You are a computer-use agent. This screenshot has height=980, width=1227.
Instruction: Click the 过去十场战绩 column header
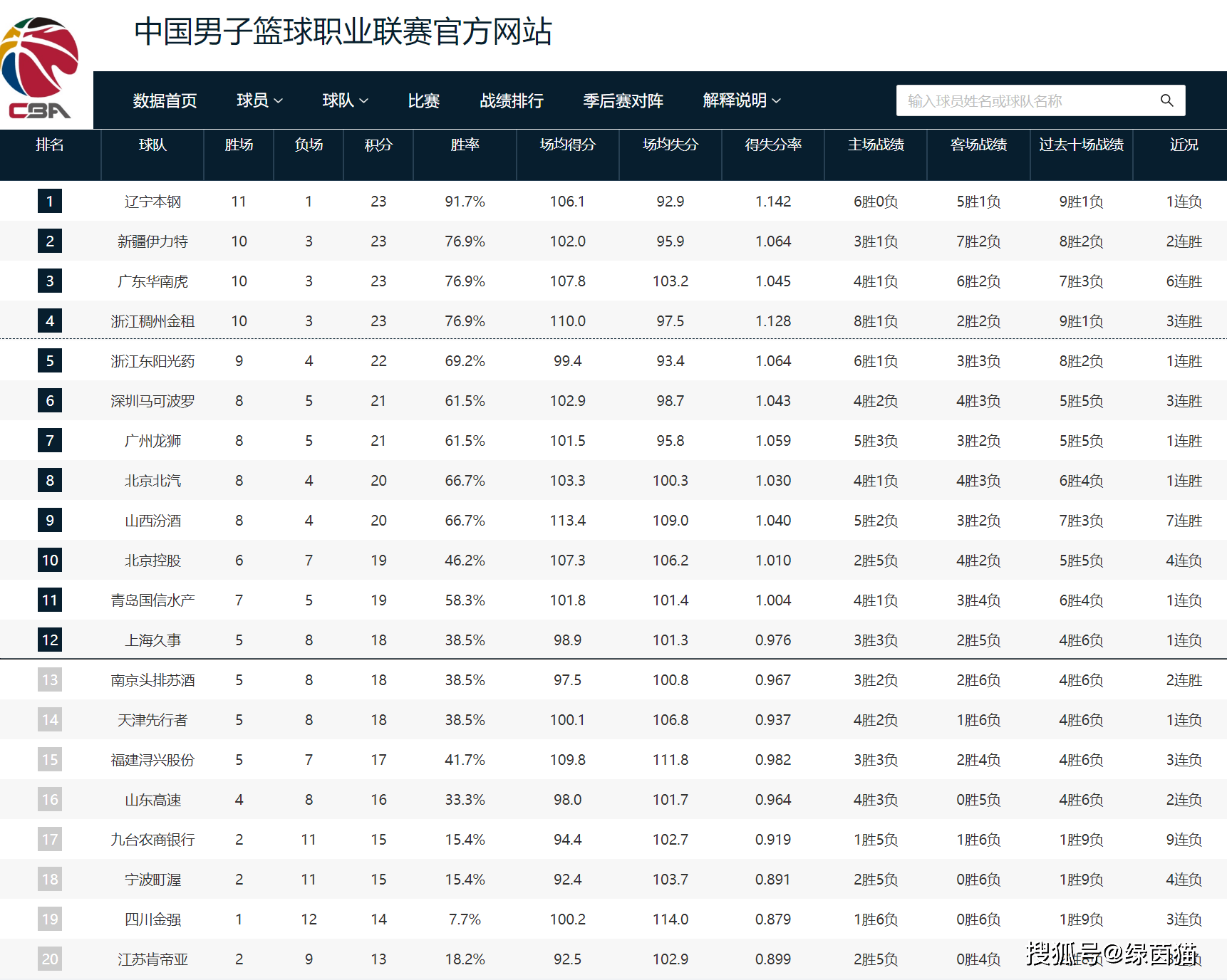pyautogui.click(x=1081, y=145)
